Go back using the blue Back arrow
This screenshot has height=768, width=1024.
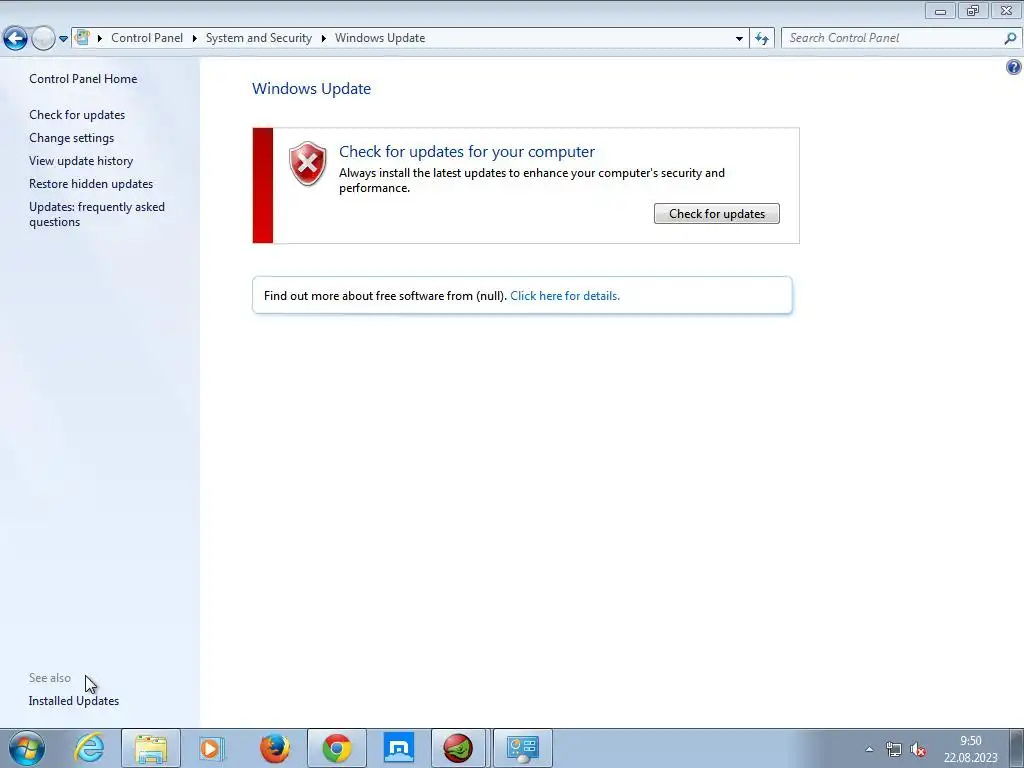pyautogui.click(x=15, y=38)
